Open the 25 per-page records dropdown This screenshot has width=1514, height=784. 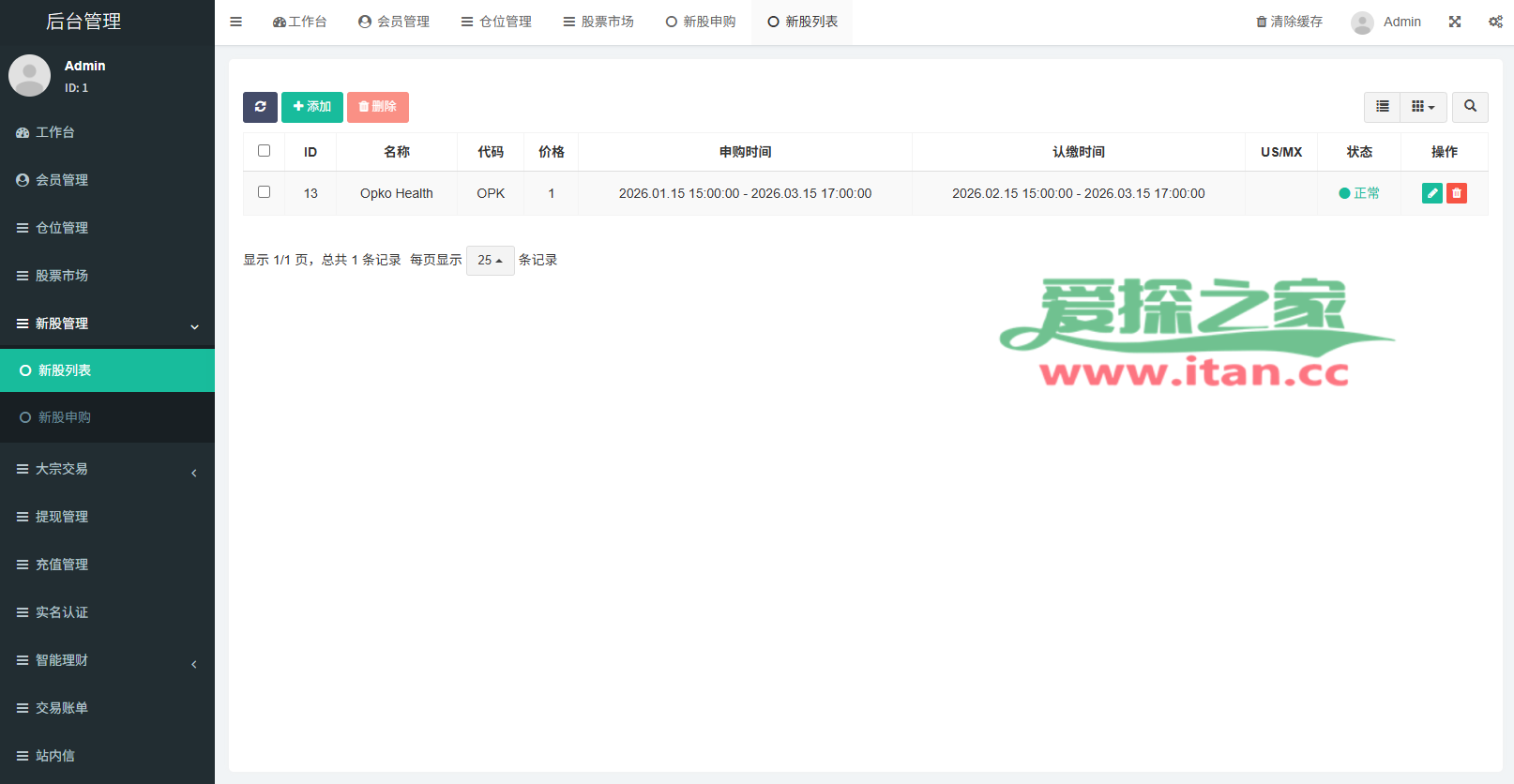(490, 260)
